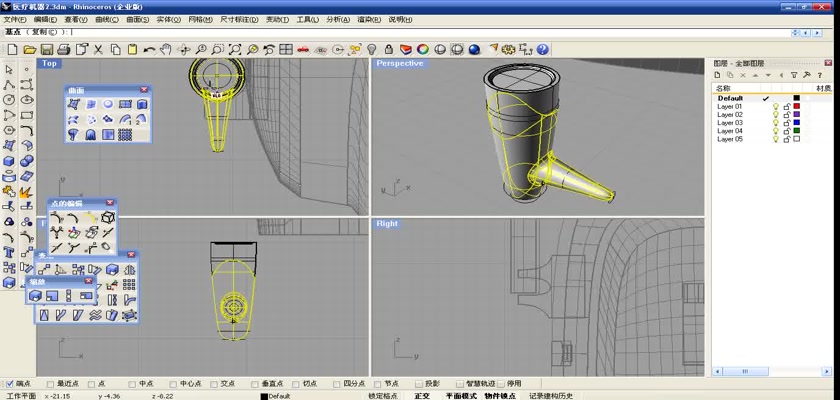Toggle 记录建构历史 in status bar
840x400 pixels.
tap(551, 396)
